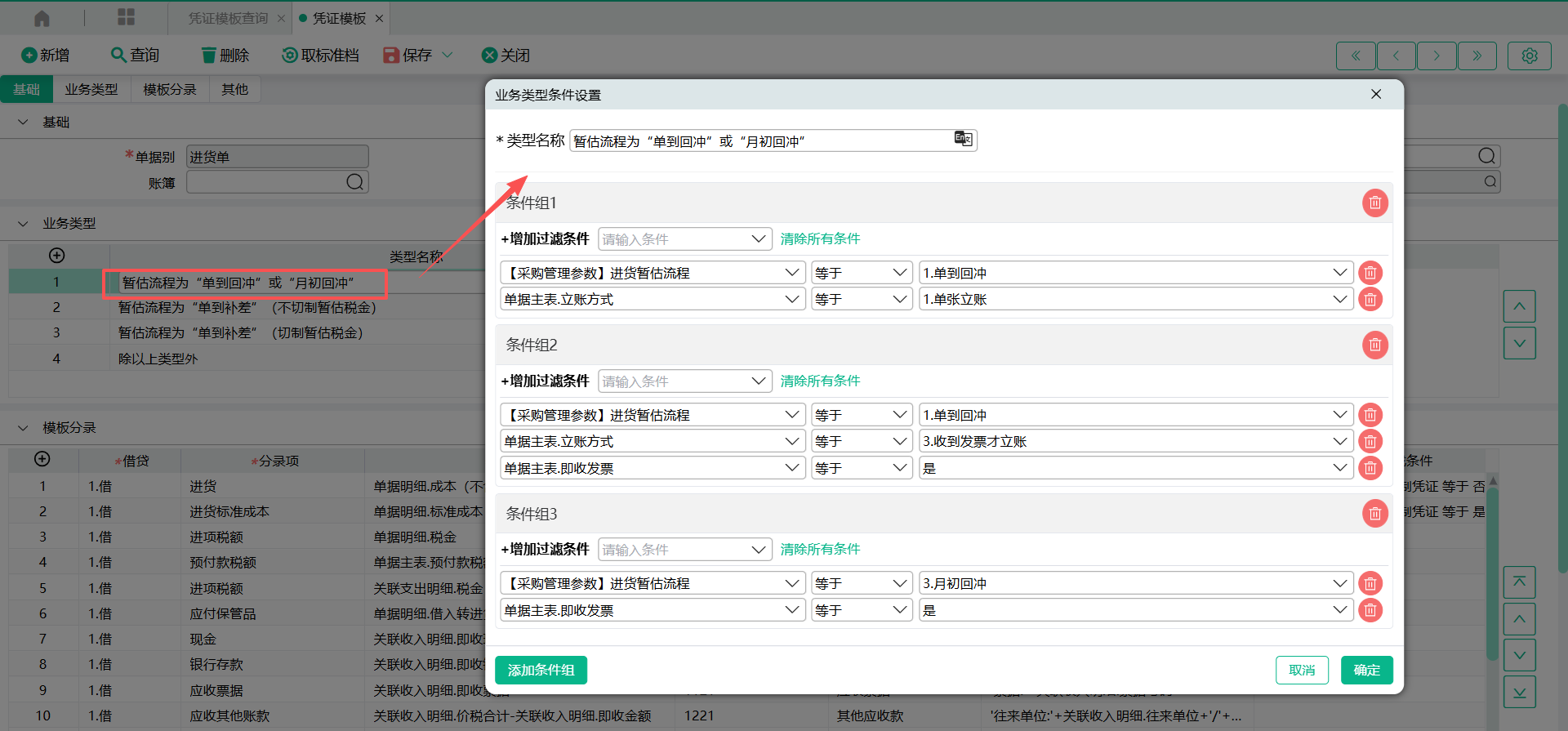Click the 保存 save toolbar button
The height and width of the screenshot is (731, 1568).
[x=408, y=55]
